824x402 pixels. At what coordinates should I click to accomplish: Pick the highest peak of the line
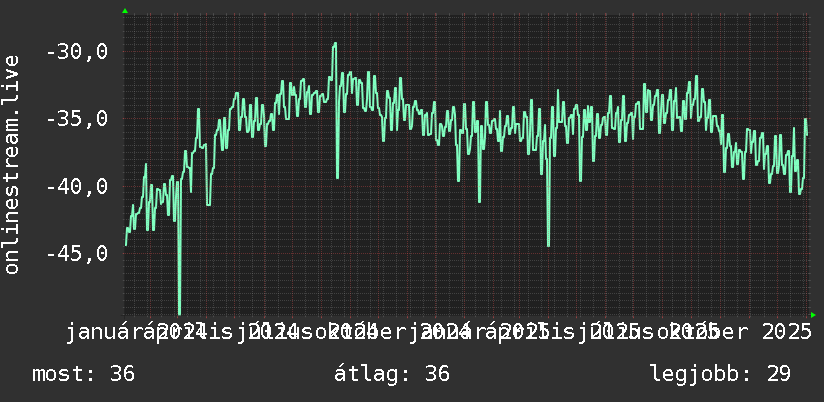click(x=335, y=44)
